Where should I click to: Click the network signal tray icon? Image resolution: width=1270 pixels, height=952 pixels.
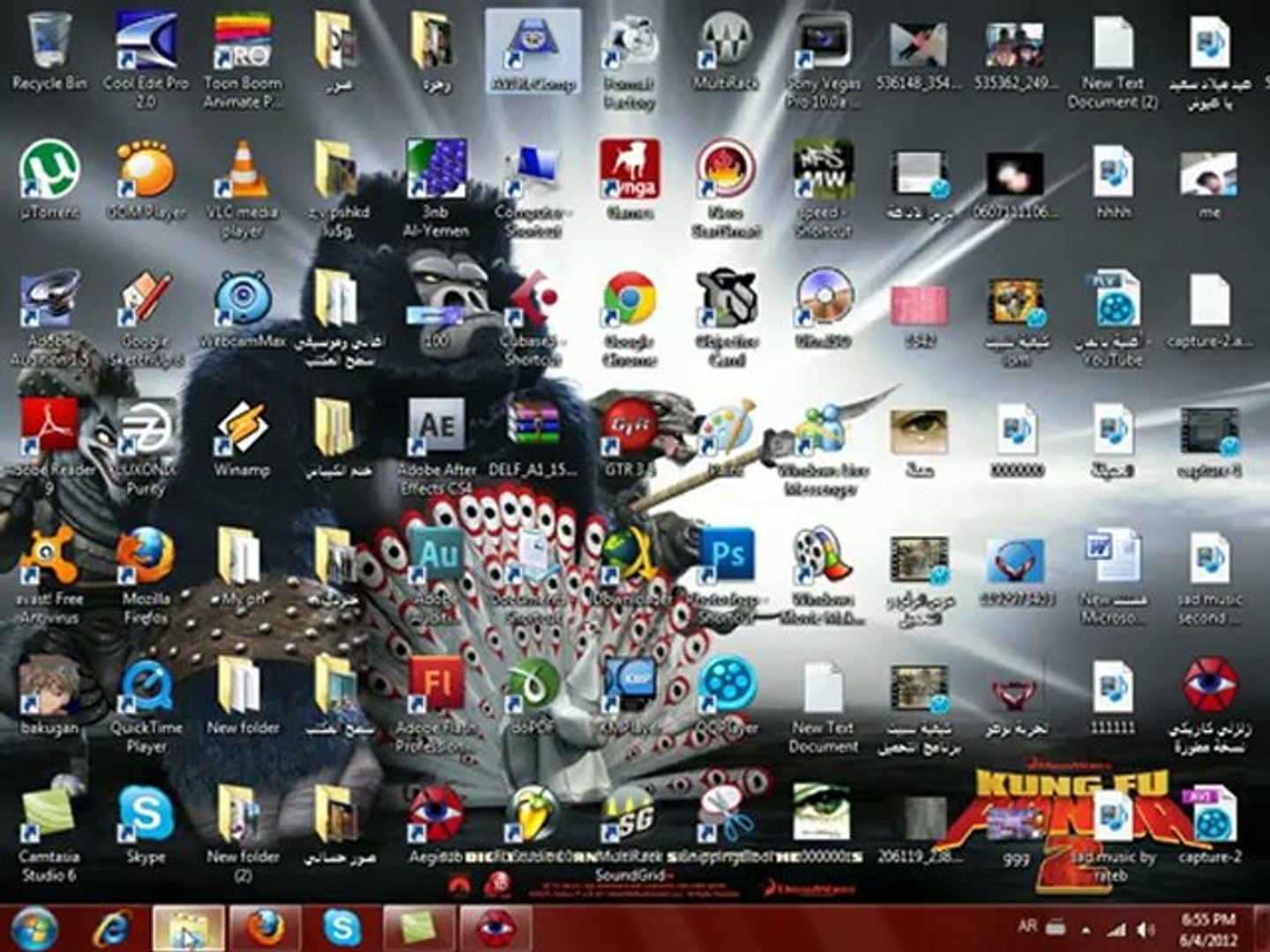pyautogui.click(x=1117, y=928)
